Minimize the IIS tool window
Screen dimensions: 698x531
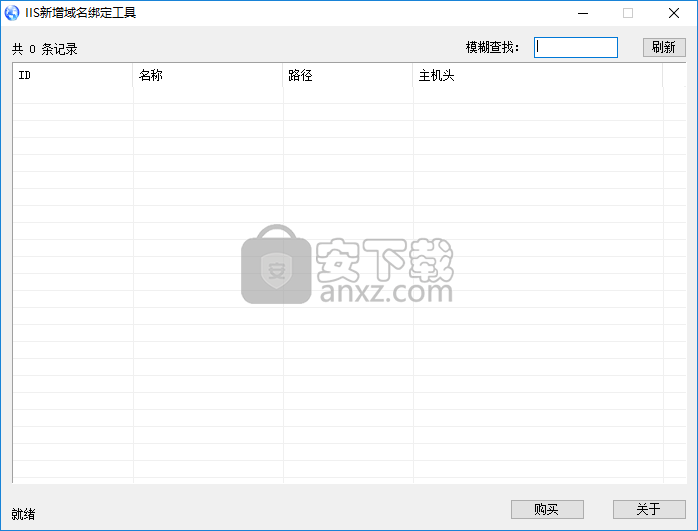pyautogui.click(x=583, y=13)
